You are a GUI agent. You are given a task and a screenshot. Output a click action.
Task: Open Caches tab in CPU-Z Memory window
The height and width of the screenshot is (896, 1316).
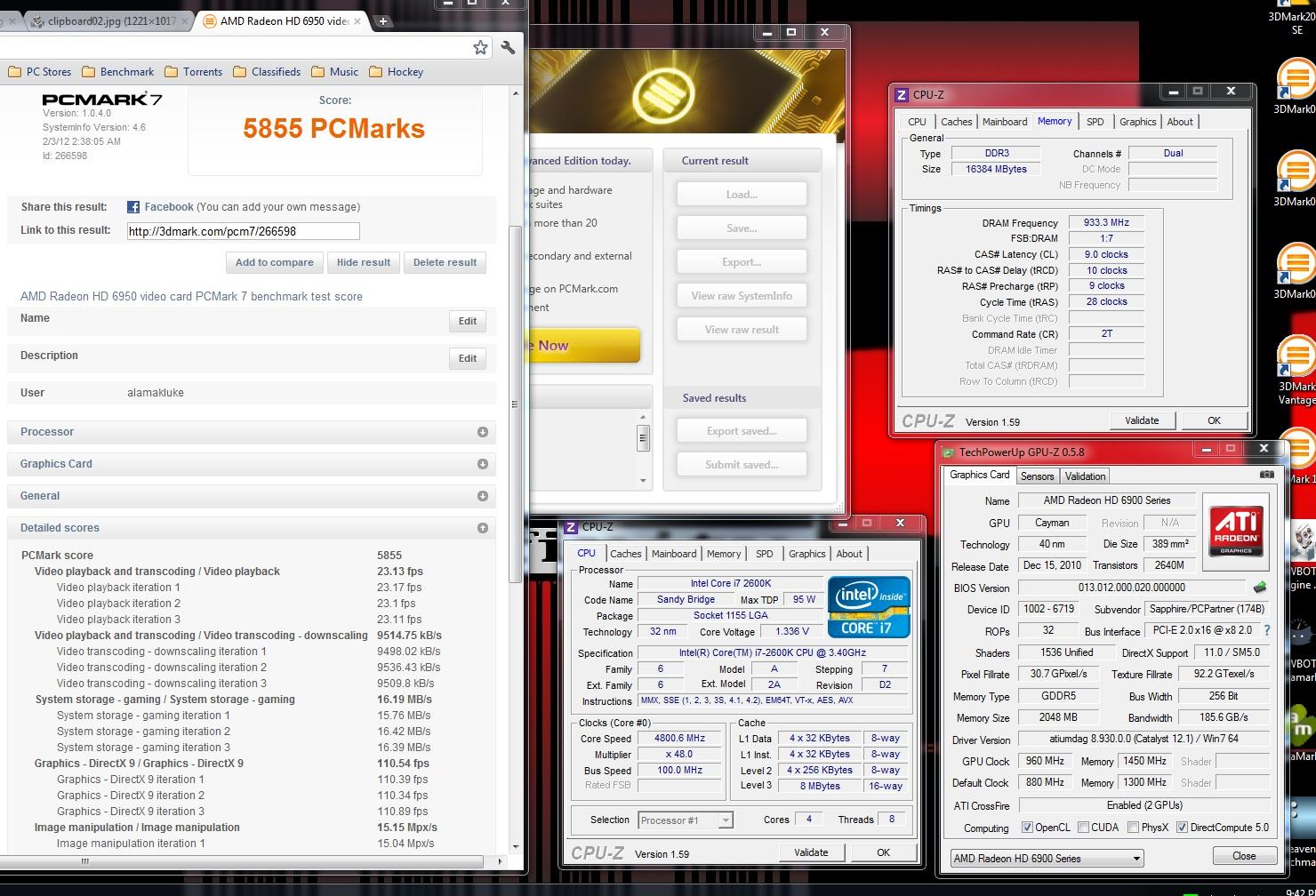coord(956,122)
